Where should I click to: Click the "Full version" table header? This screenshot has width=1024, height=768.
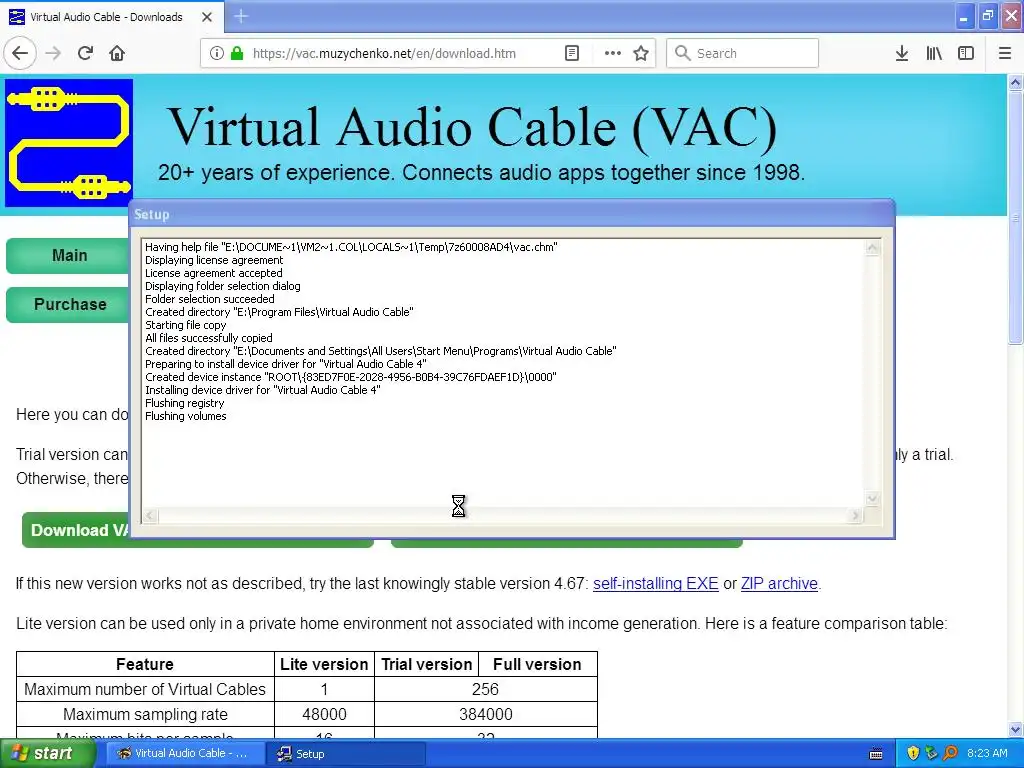pyautogui.click(x=537, y=664)
